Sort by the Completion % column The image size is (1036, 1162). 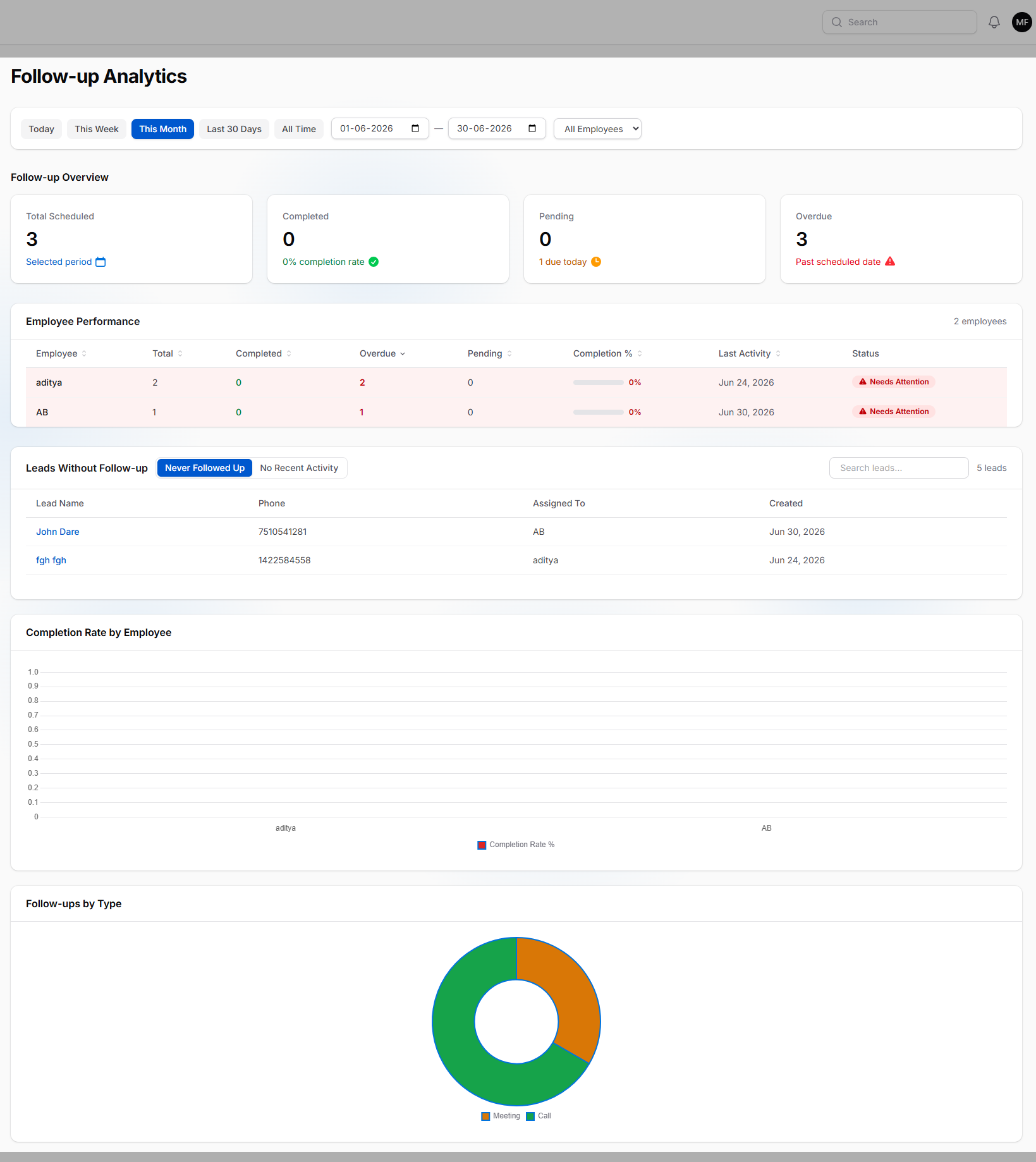tap(607, 353)
